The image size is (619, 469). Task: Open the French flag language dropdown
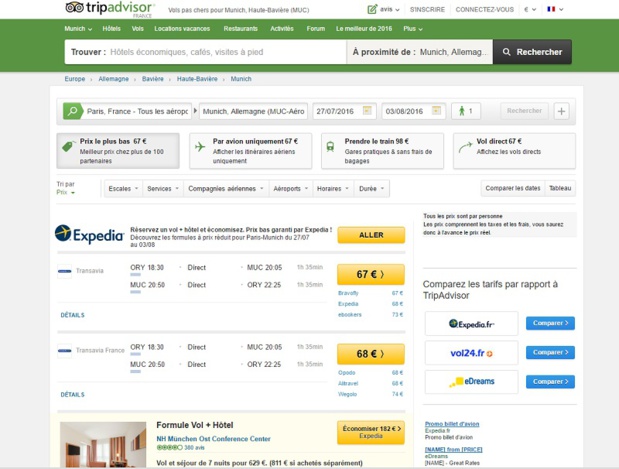[x=555, y=9]
